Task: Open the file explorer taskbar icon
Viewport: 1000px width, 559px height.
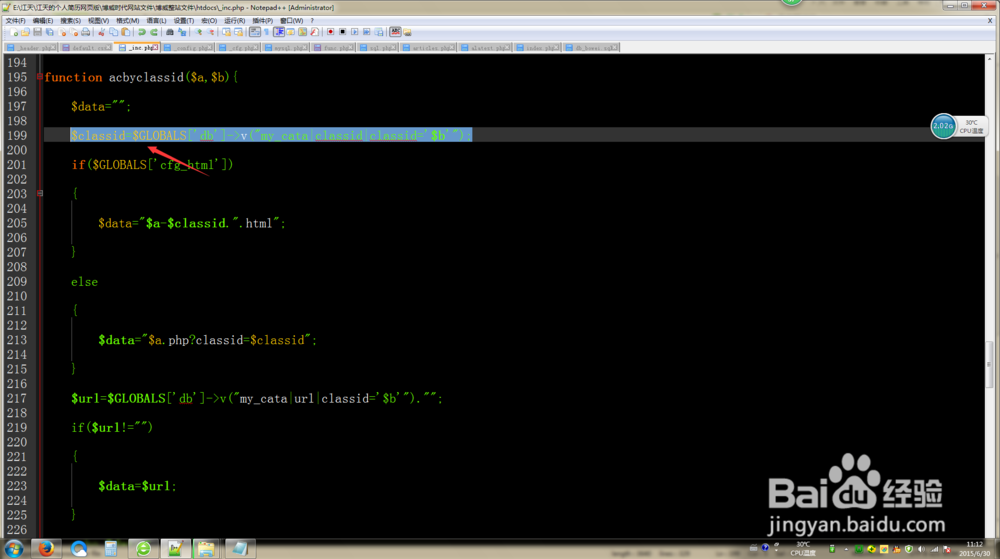Action: [x=206, y=549]
